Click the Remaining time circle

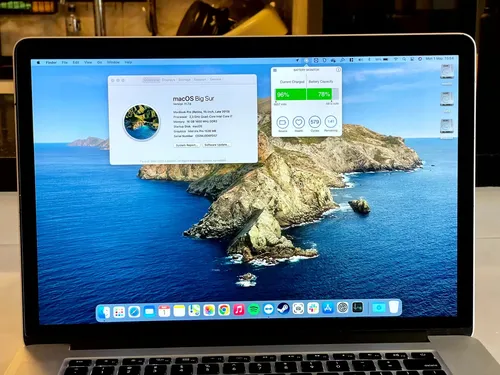331,122
